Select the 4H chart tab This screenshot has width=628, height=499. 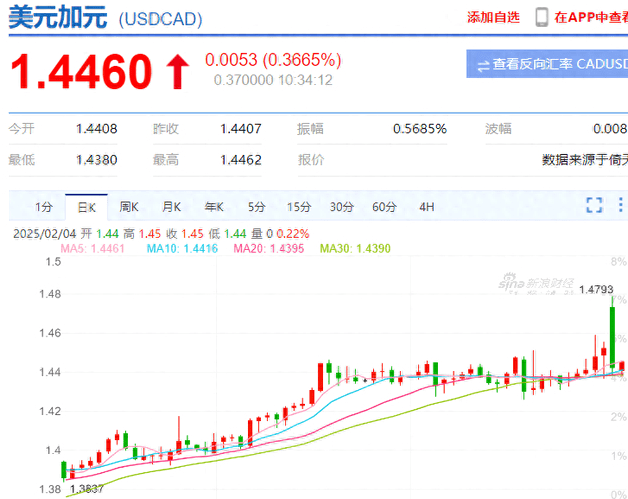[427, 207]
